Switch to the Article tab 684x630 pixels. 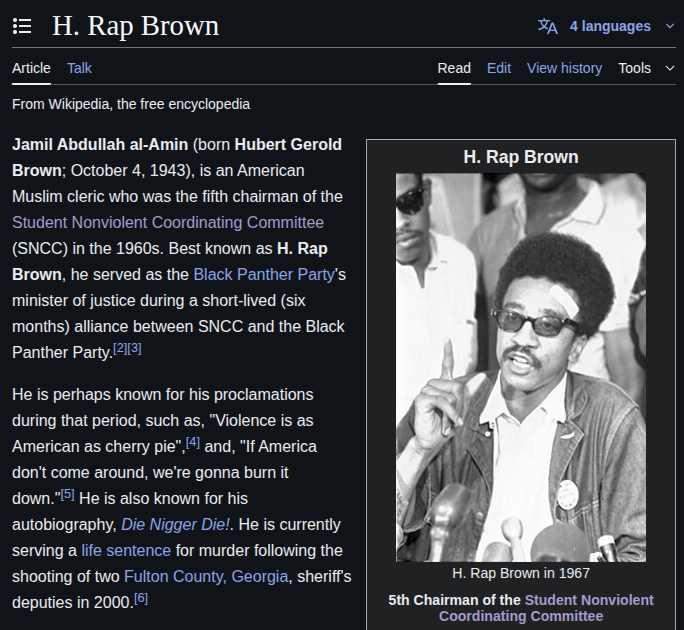coord(31,68)
